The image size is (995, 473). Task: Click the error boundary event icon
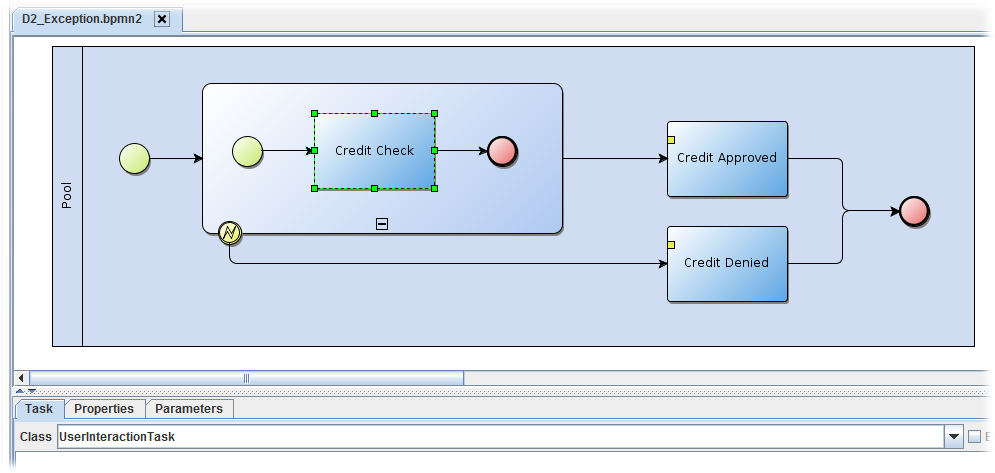click(230, 233)
